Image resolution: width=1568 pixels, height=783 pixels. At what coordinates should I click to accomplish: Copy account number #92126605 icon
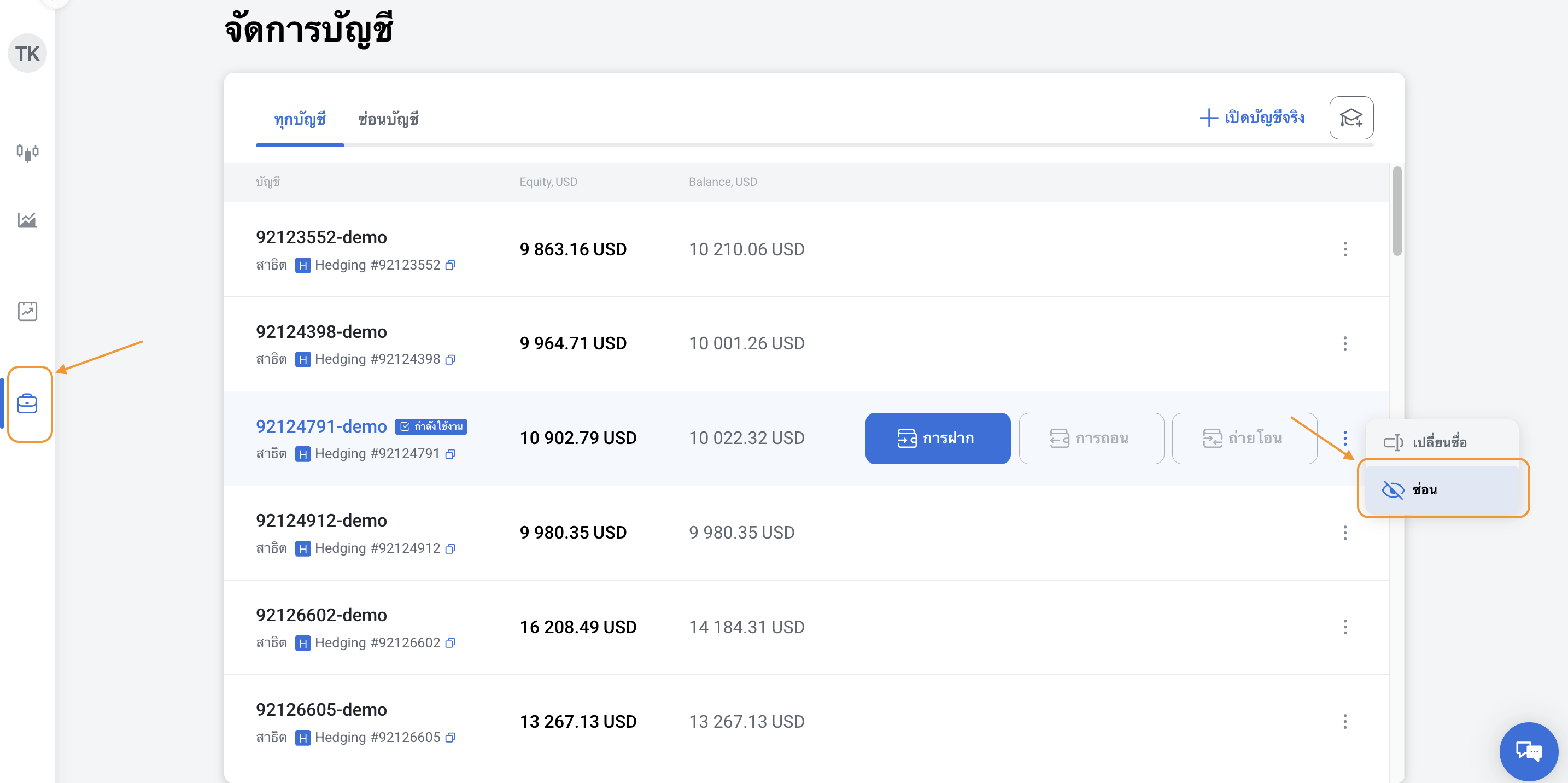(x=450, y=738)
